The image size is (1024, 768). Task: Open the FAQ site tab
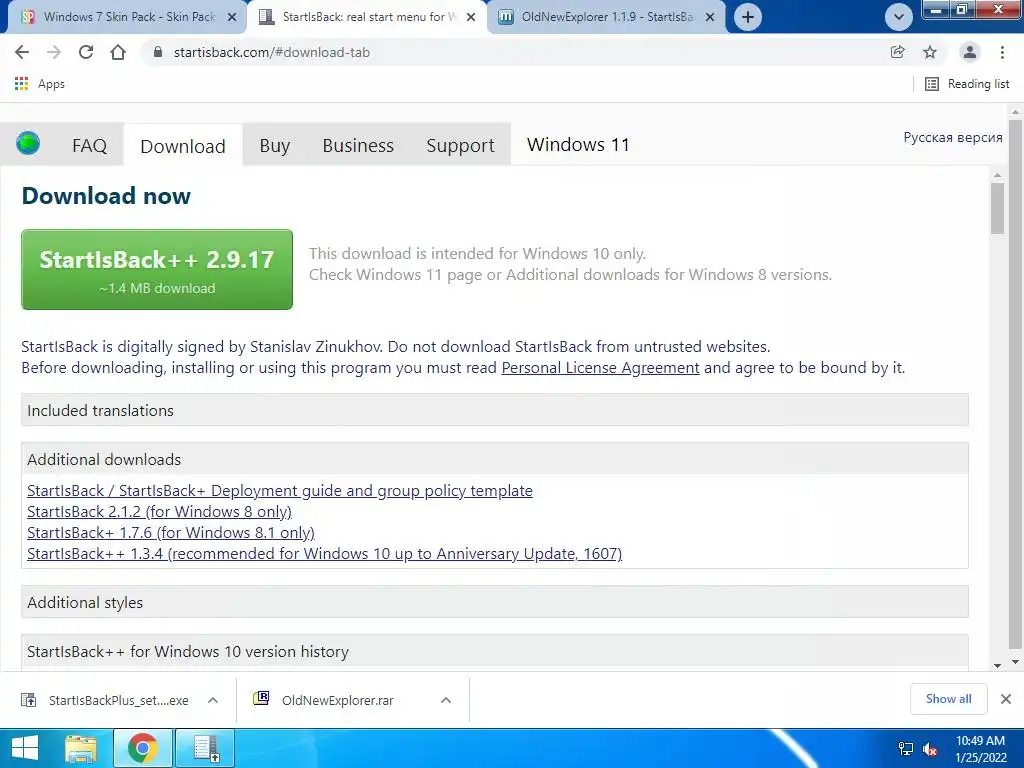(89, 145)
